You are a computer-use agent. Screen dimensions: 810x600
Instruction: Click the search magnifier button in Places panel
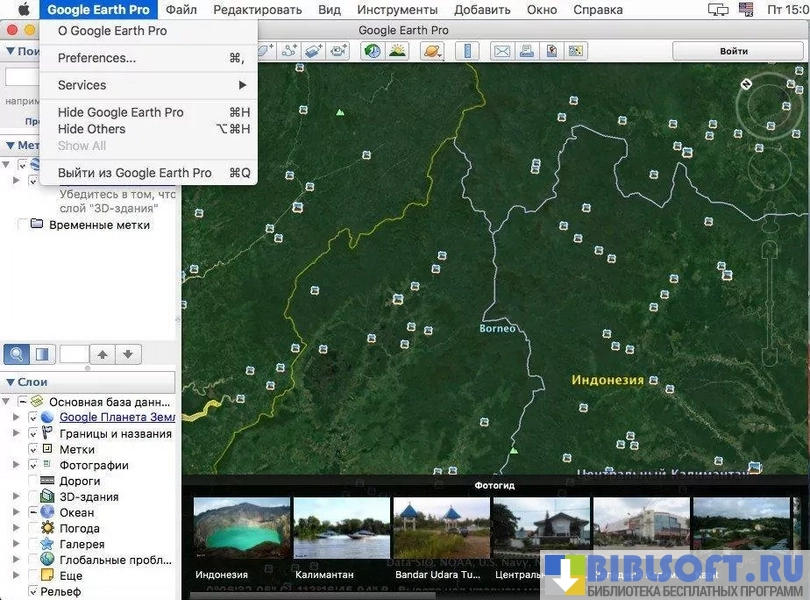pos(17,354)
